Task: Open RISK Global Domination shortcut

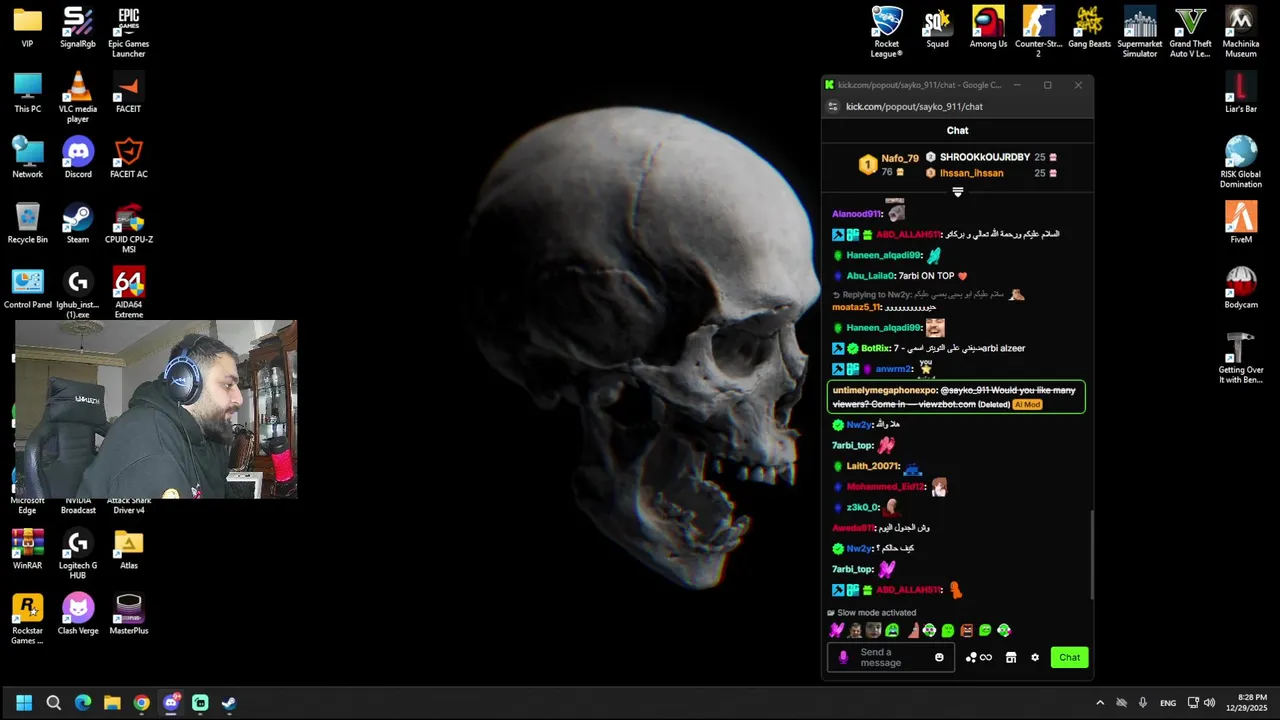Action: (1241, 162)
